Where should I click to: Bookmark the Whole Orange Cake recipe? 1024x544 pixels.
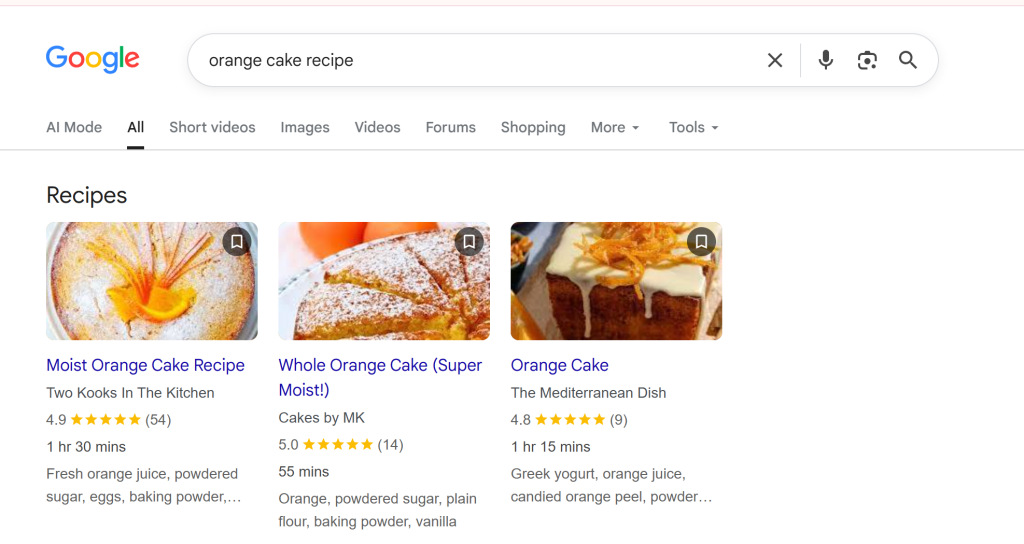tap(469, 242)
